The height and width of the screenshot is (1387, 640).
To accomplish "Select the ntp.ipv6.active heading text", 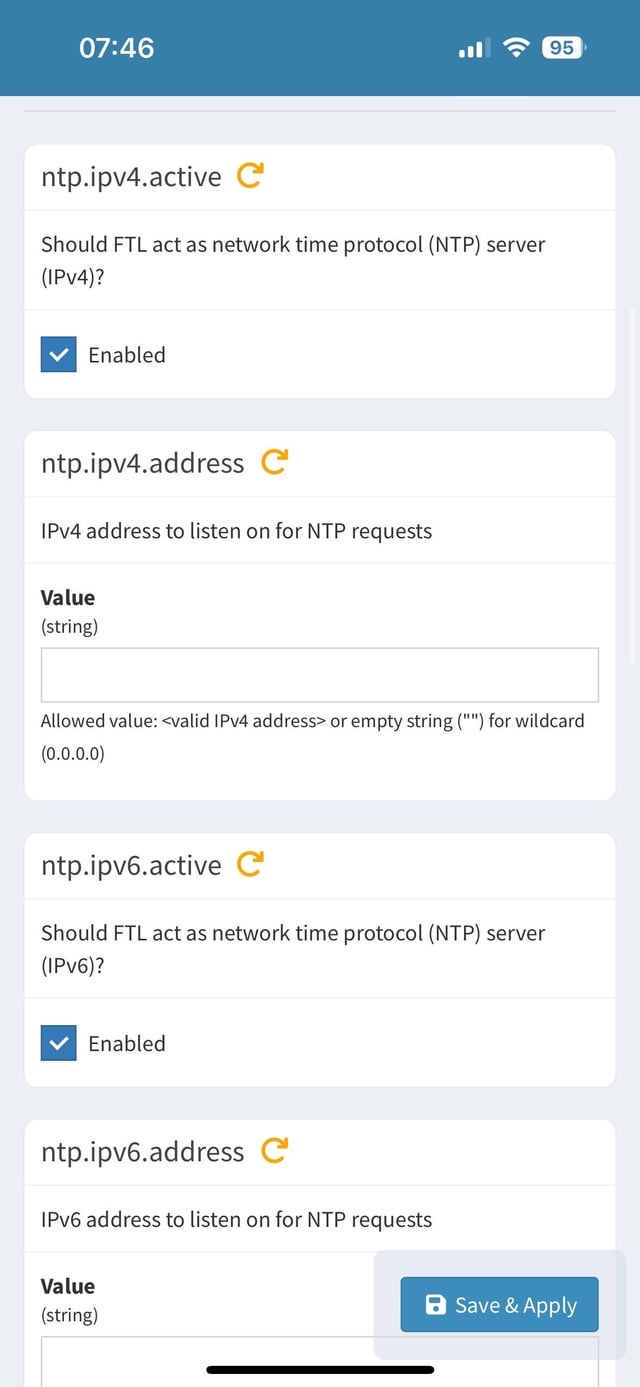I will [131, 865].
